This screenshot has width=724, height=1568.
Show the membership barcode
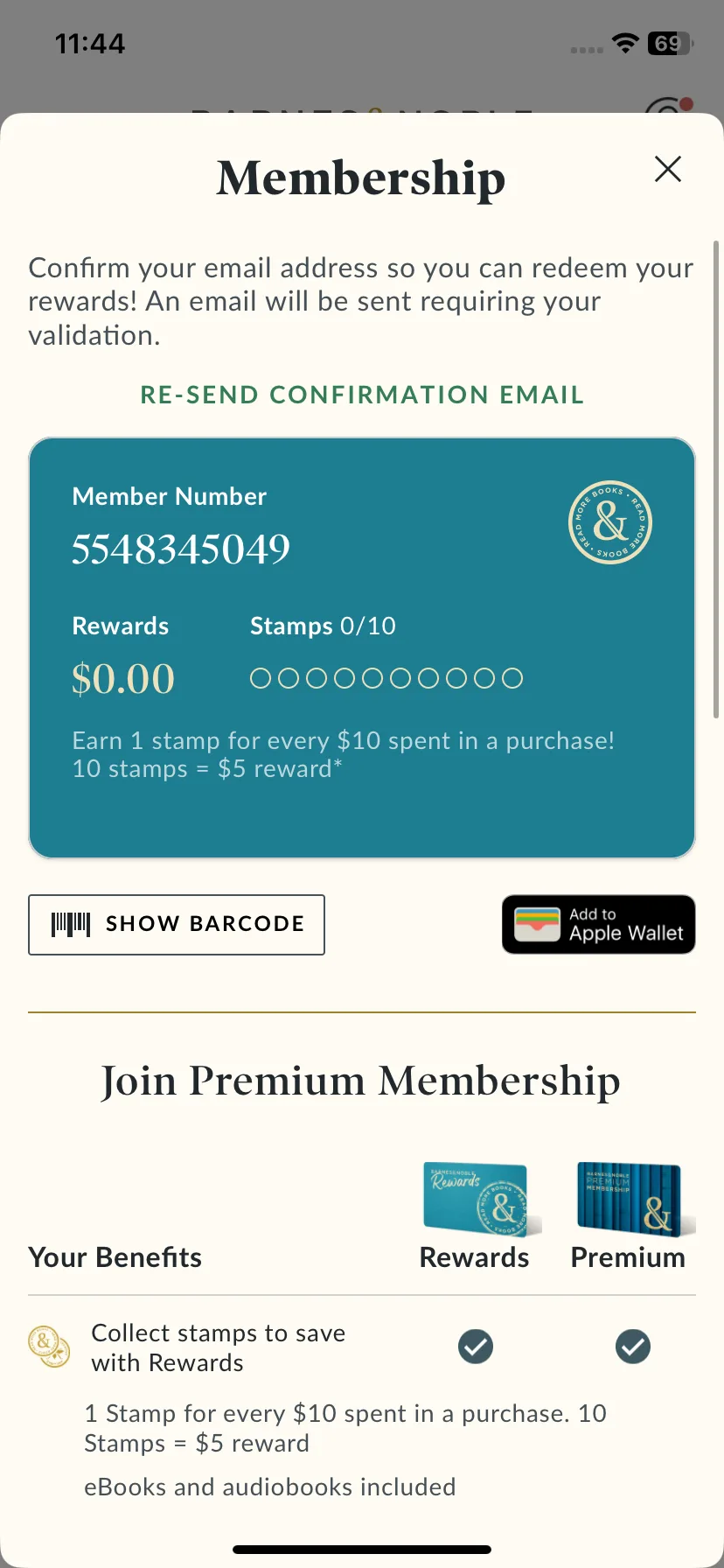tap(177, 924)
